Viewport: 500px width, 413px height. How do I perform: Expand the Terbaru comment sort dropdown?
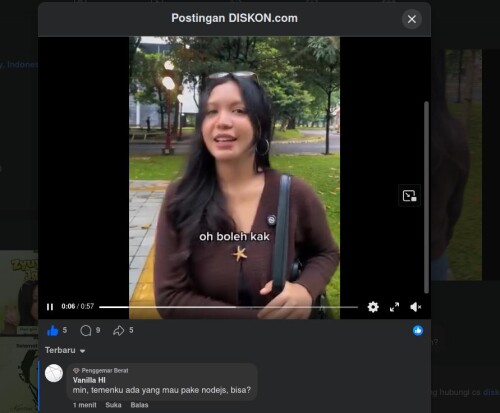65,350
